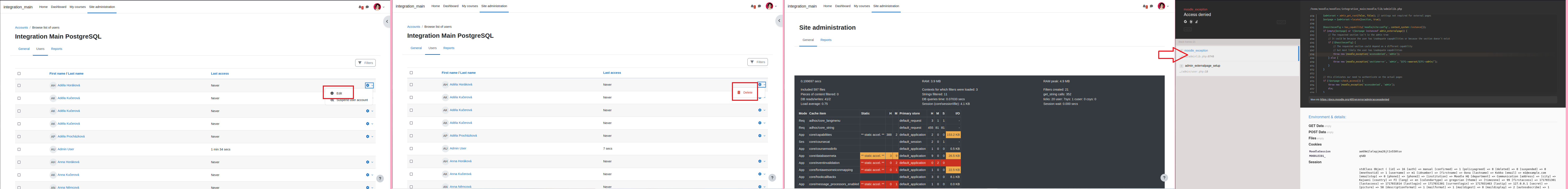Toggle the actions dropdown for Adéla Horáková in the Edit-menu window
The width and height of the screenshot is (1568, 189).
click(369, 86)
